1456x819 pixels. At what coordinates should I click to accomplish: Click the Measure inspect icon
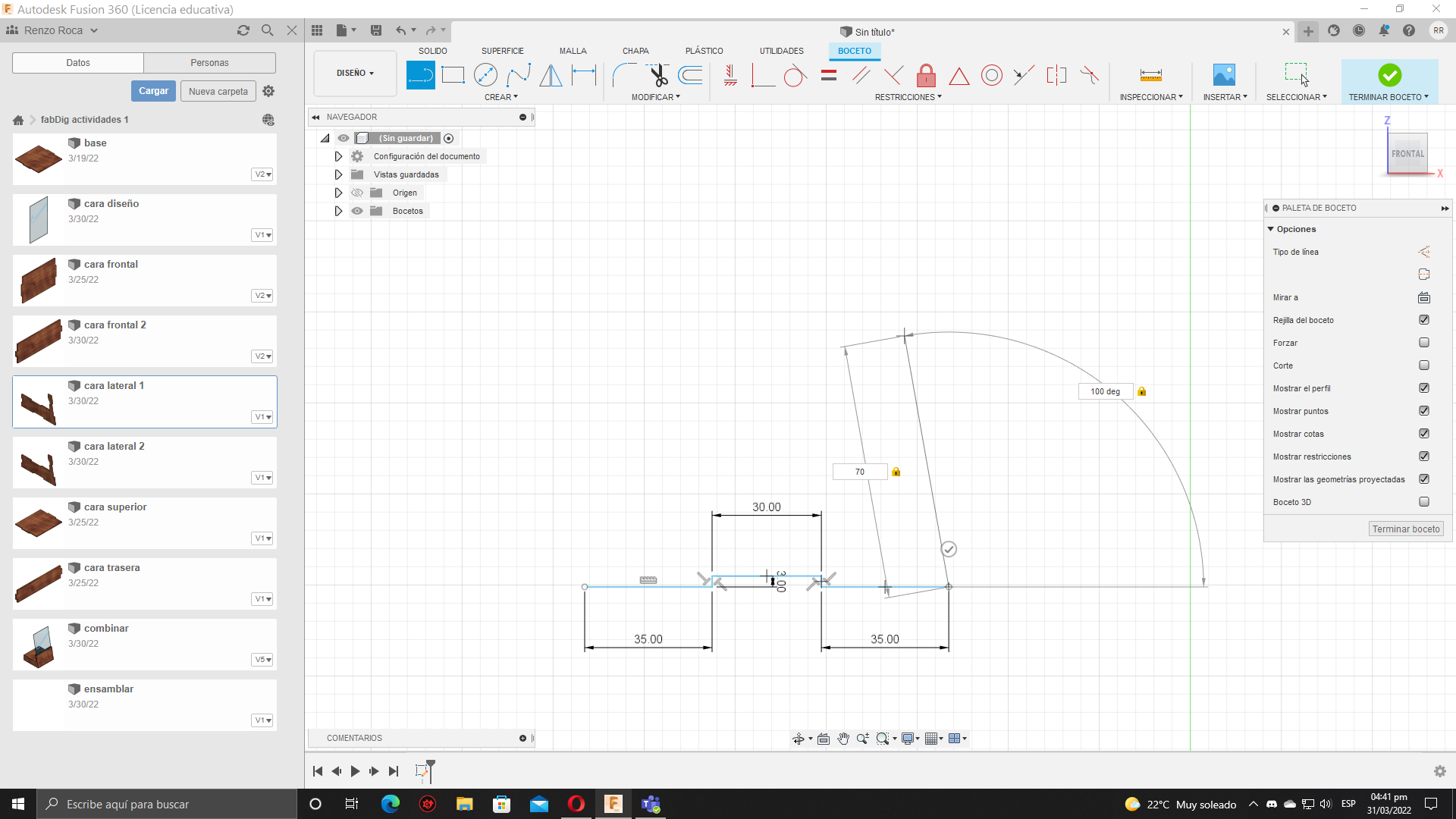pyautogui.click(x=1150, y=75)
